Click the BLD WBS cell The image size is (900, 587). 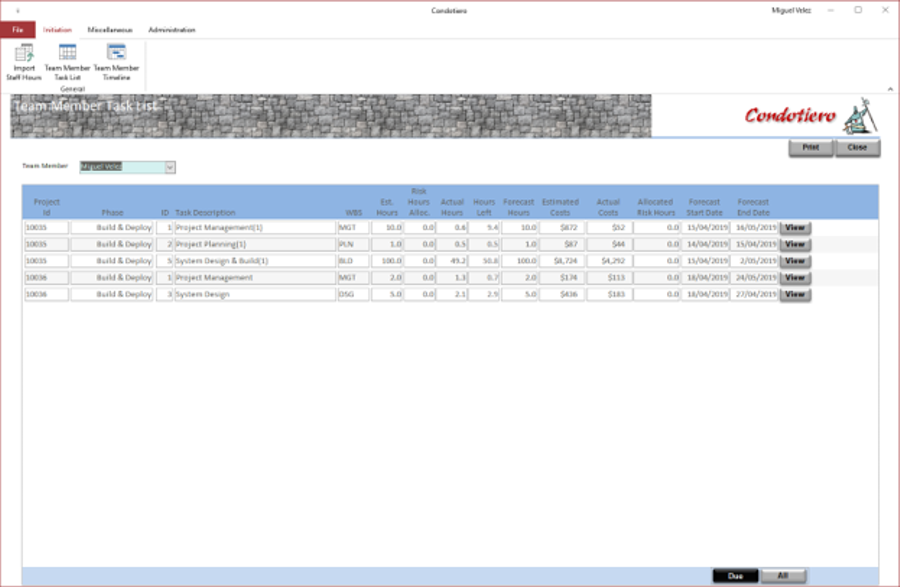tap(353, 261)
